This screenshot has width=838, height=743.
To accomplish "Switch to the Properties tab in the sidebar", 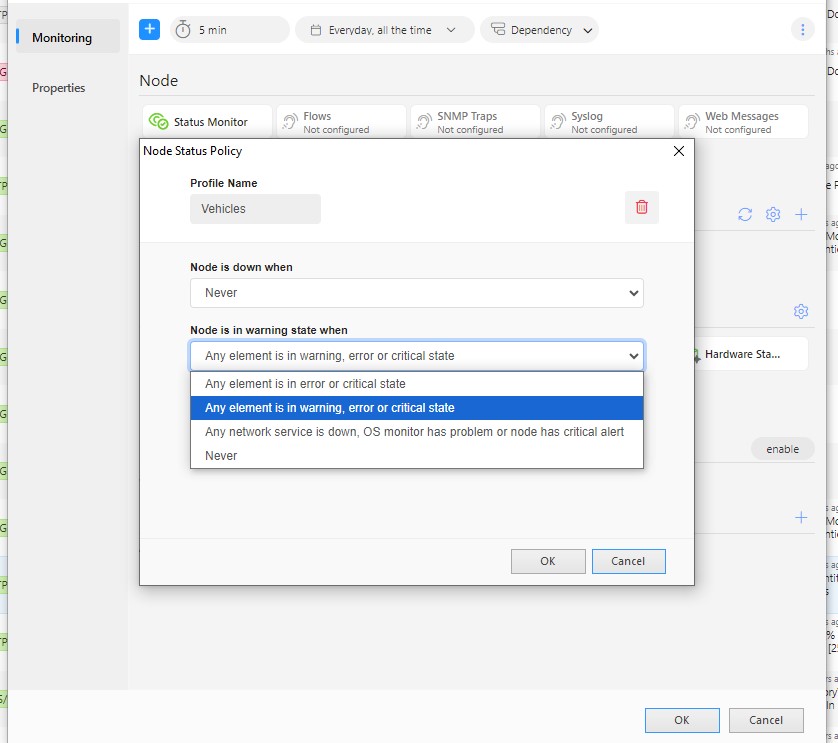I will point(59,88).
